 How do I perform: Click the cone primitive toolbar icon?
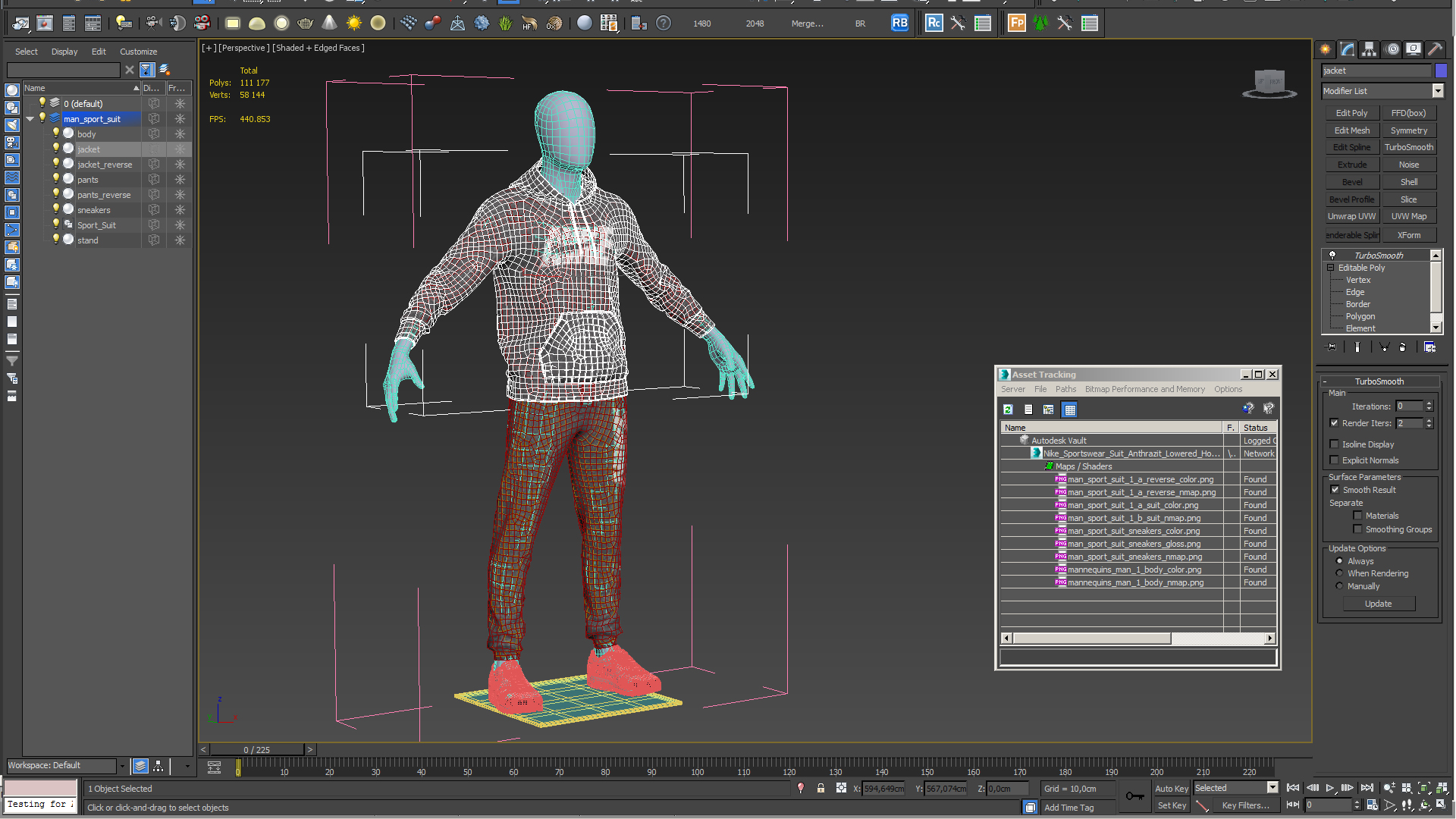tap(330, 24)
